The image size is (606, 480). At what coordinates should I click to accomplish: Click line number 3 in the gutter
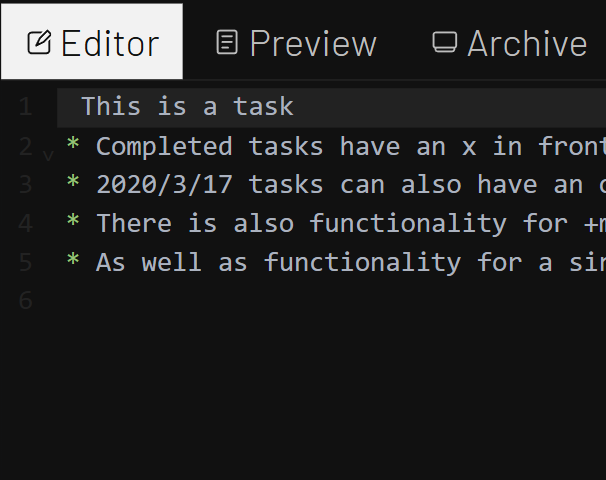[25, 184]
